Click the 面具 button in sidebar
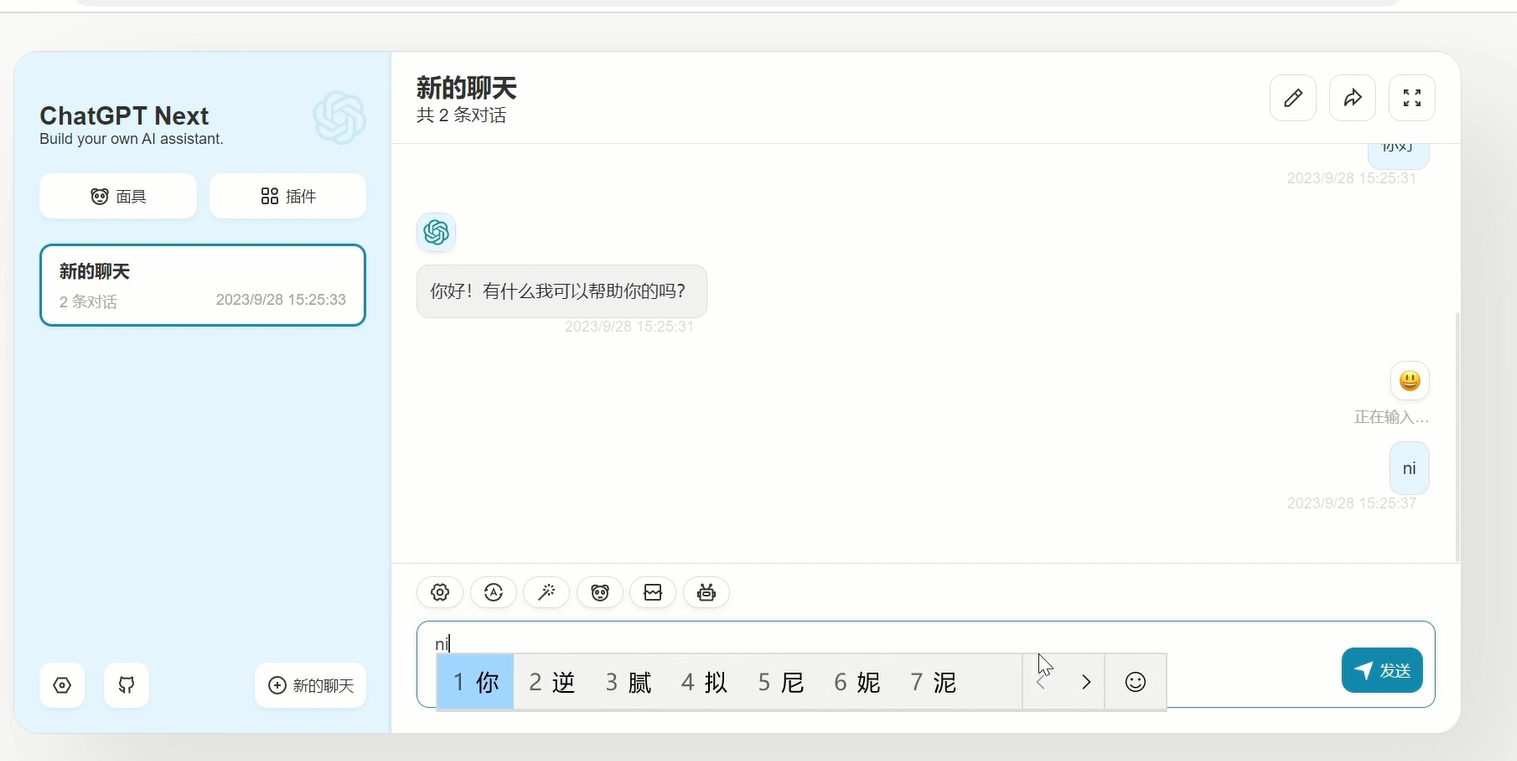The image size is (1517, 761). click(x=118, y=196)
